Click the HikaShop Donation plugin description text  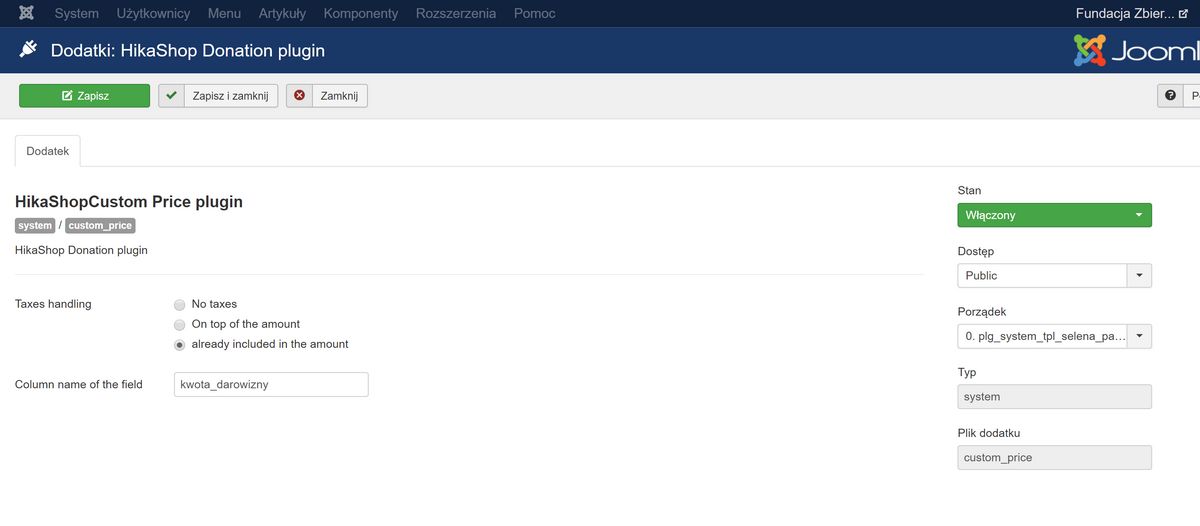tap(81, 250)
